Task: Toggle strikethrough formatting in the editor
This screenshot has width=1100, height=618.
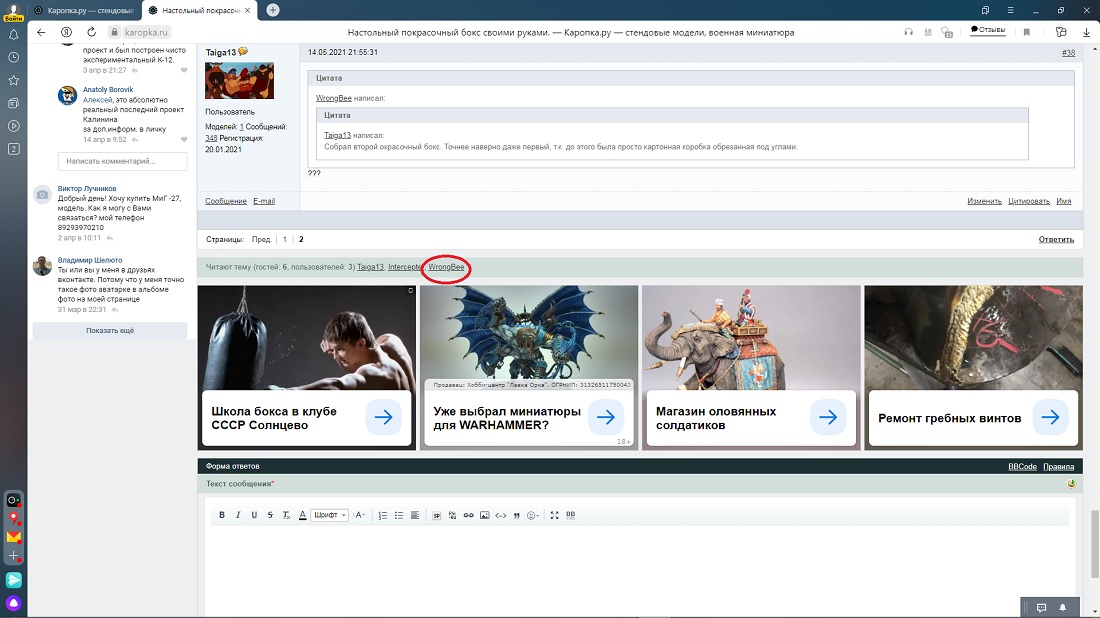Action: click(x=270, y=515)
